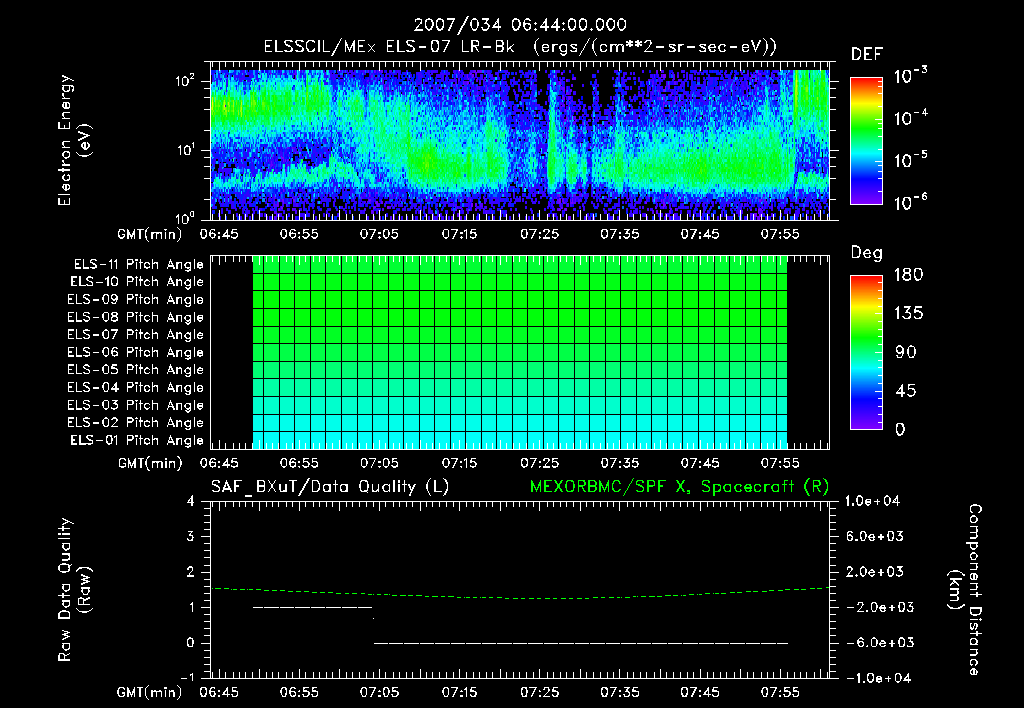
Task: Click the 07:55 tick label under the spectrogram
Action: (x=780, y=234)
